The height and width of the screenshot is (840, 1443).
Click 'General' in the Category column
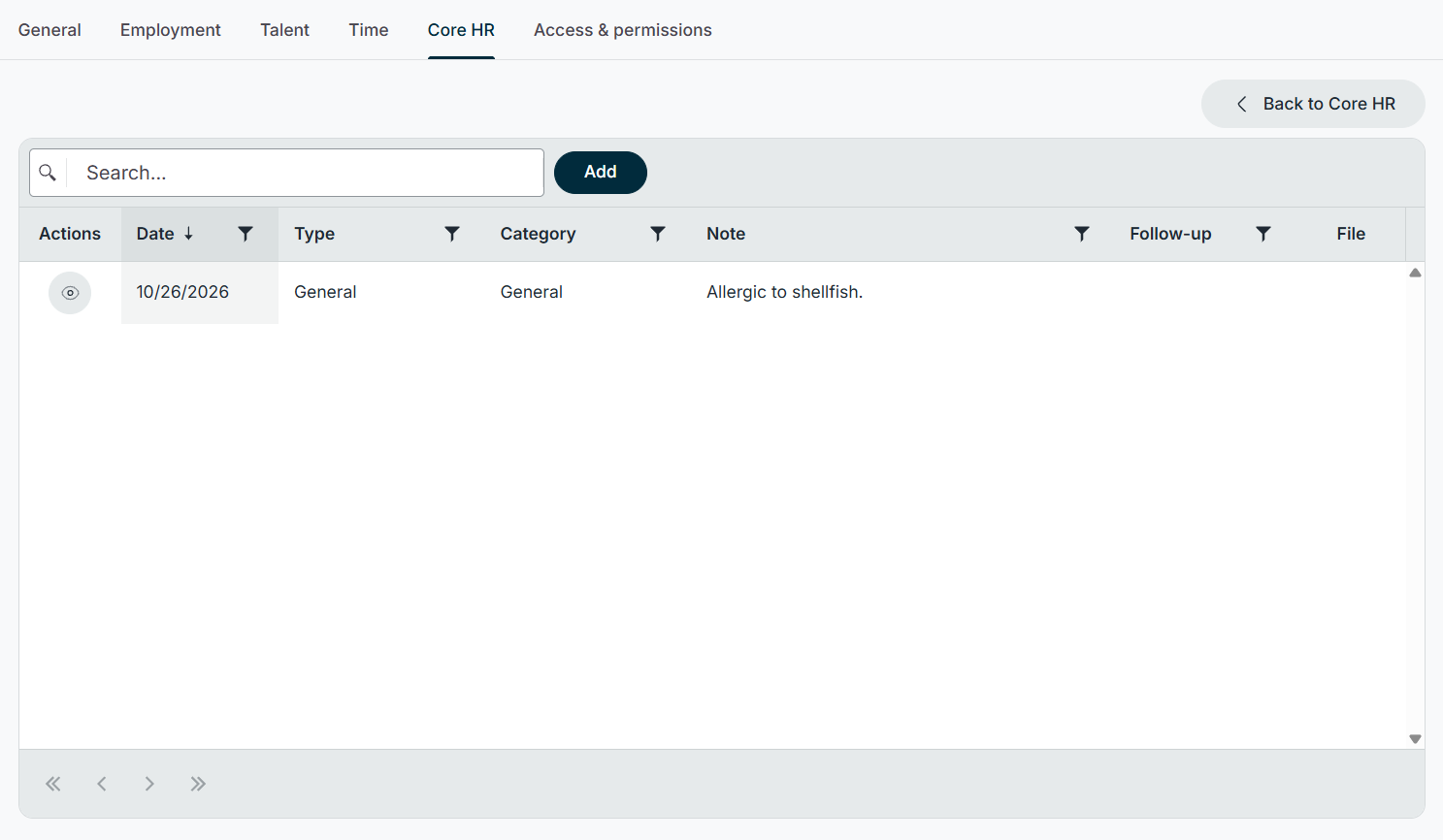pos(531,292)
